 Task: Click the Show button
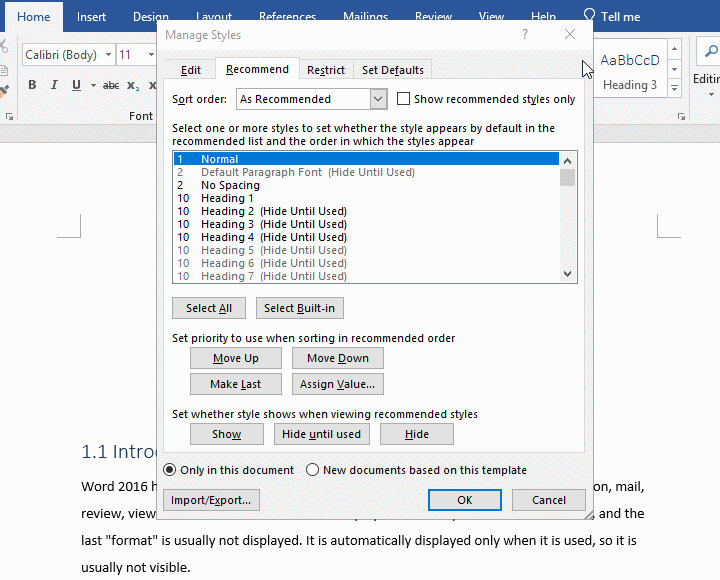coord(227,434)
